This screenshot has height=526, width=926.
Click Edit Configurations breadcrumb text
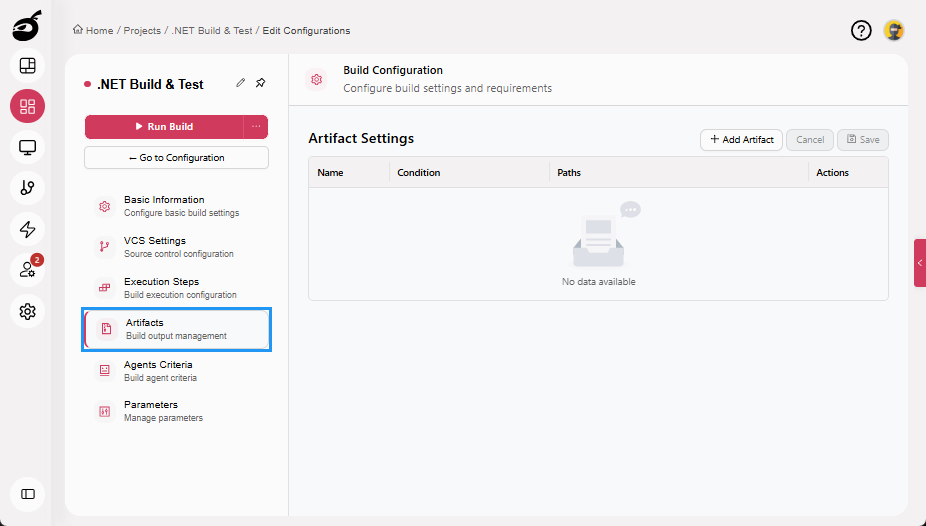(x=306, y=31)
